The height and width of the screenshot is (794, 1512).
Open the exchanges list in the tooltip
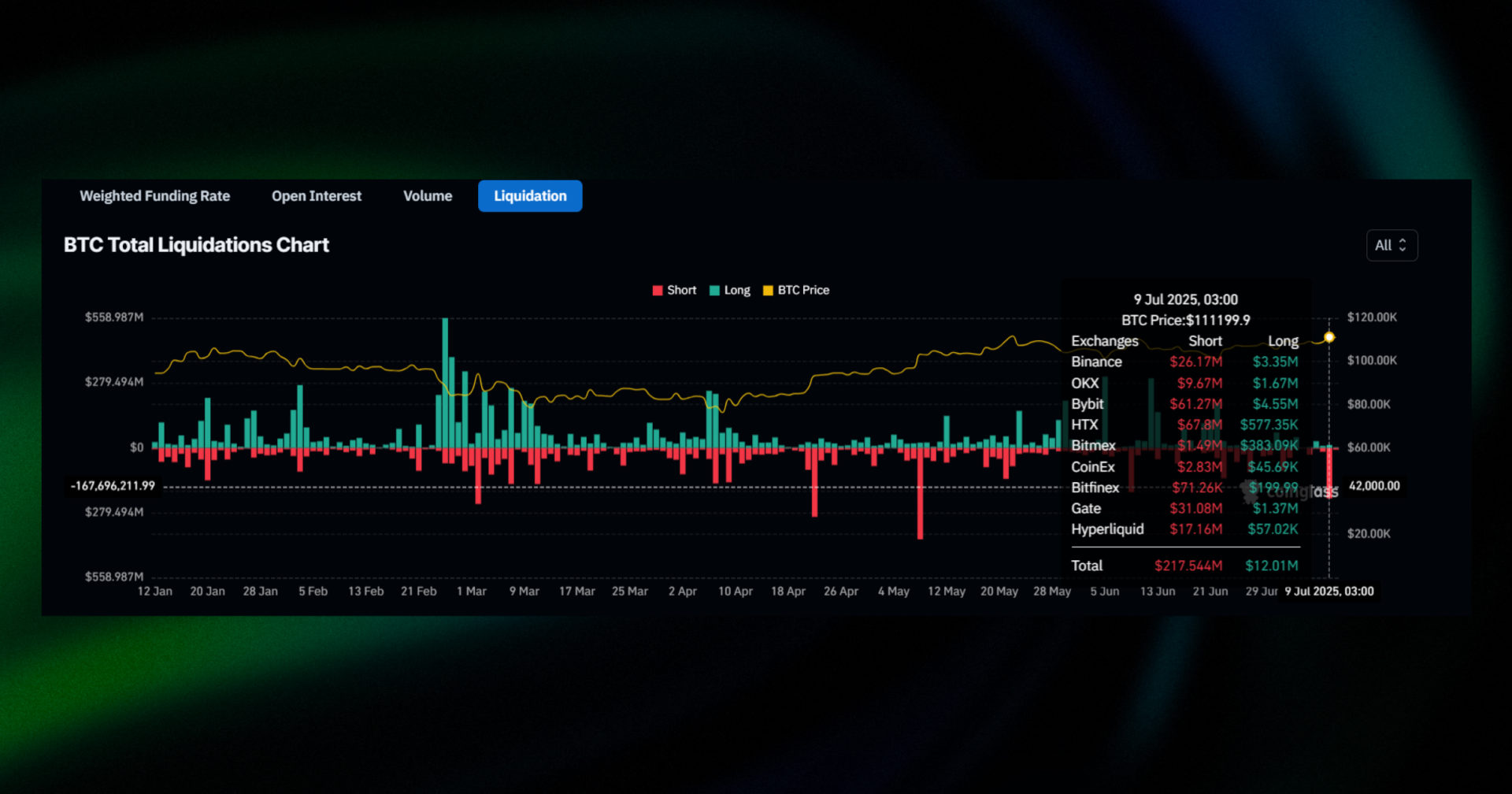coord(1104,340)
